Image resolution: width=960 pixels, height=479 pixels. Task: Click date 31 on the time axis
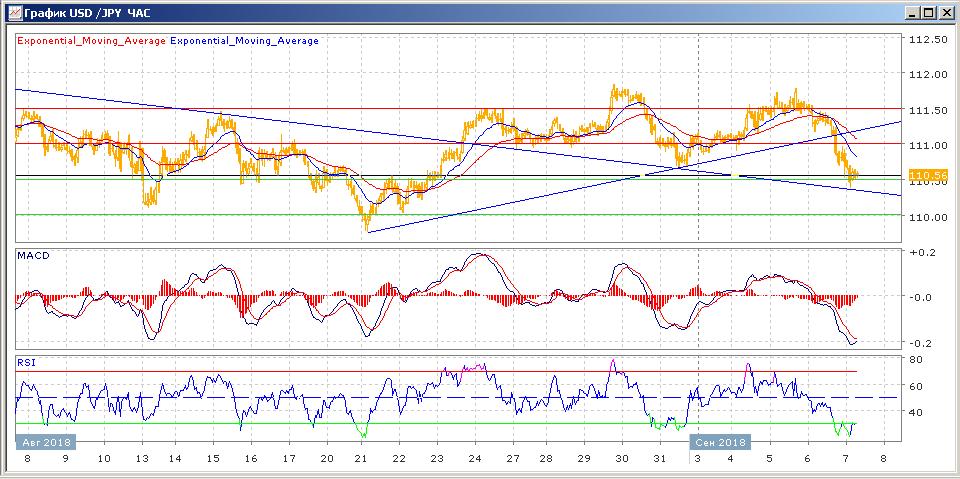[659, 458]
